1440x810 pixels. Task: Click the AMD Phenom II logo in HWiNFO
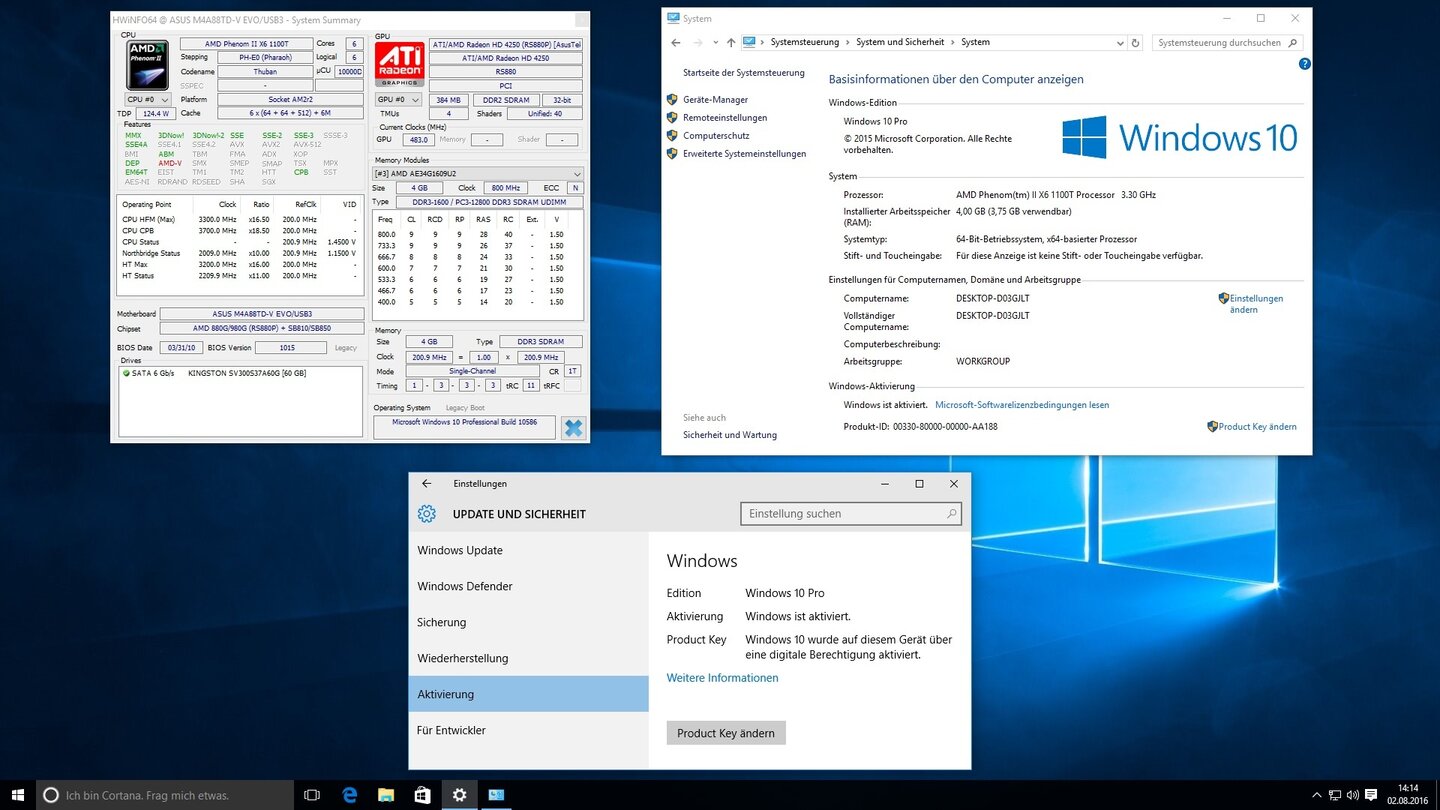[146, 65]
